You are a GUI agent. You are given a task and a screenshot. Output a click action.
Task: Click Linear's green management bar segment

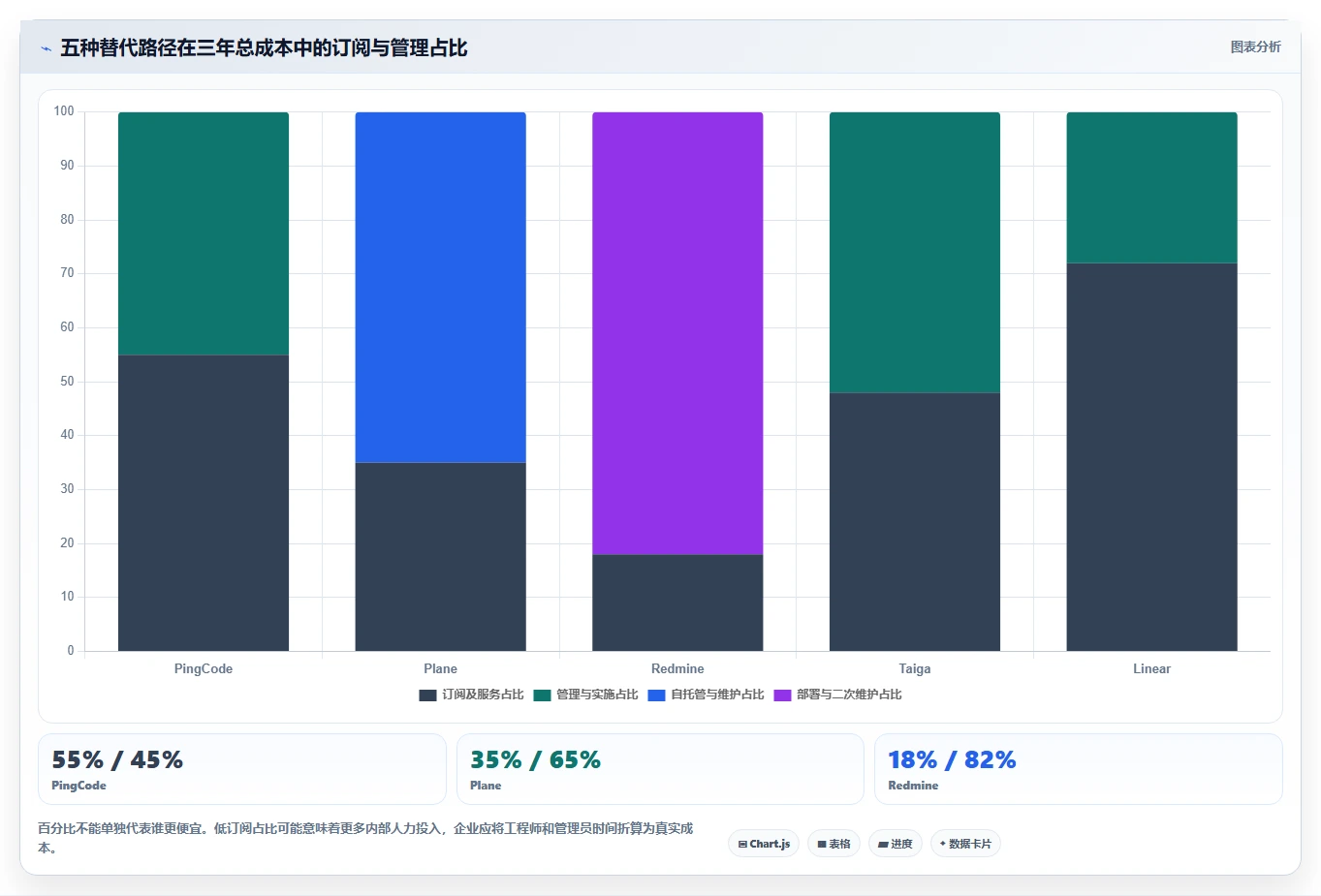click(1152, 188)
